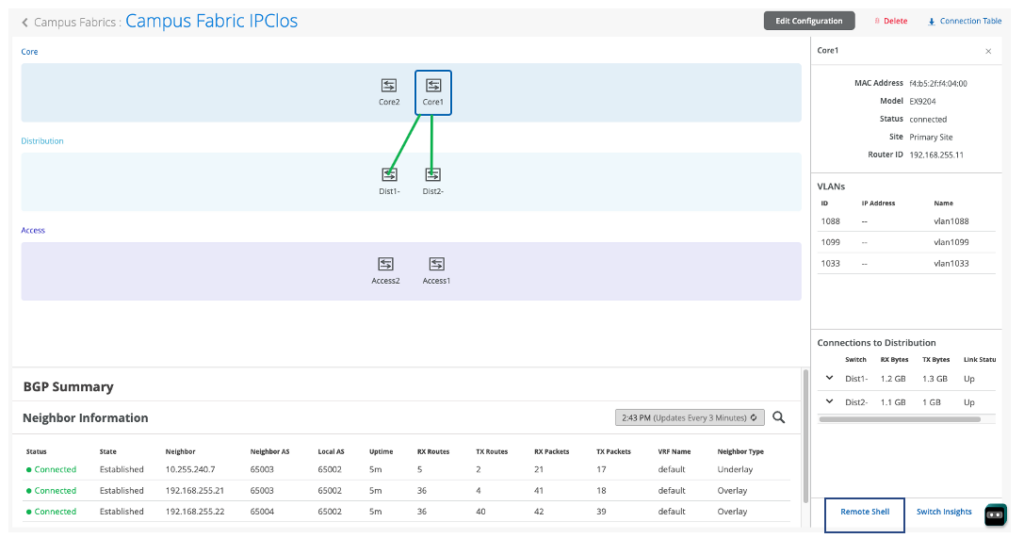Click the 2:43 PM update refresh selector

click(690, 418)
